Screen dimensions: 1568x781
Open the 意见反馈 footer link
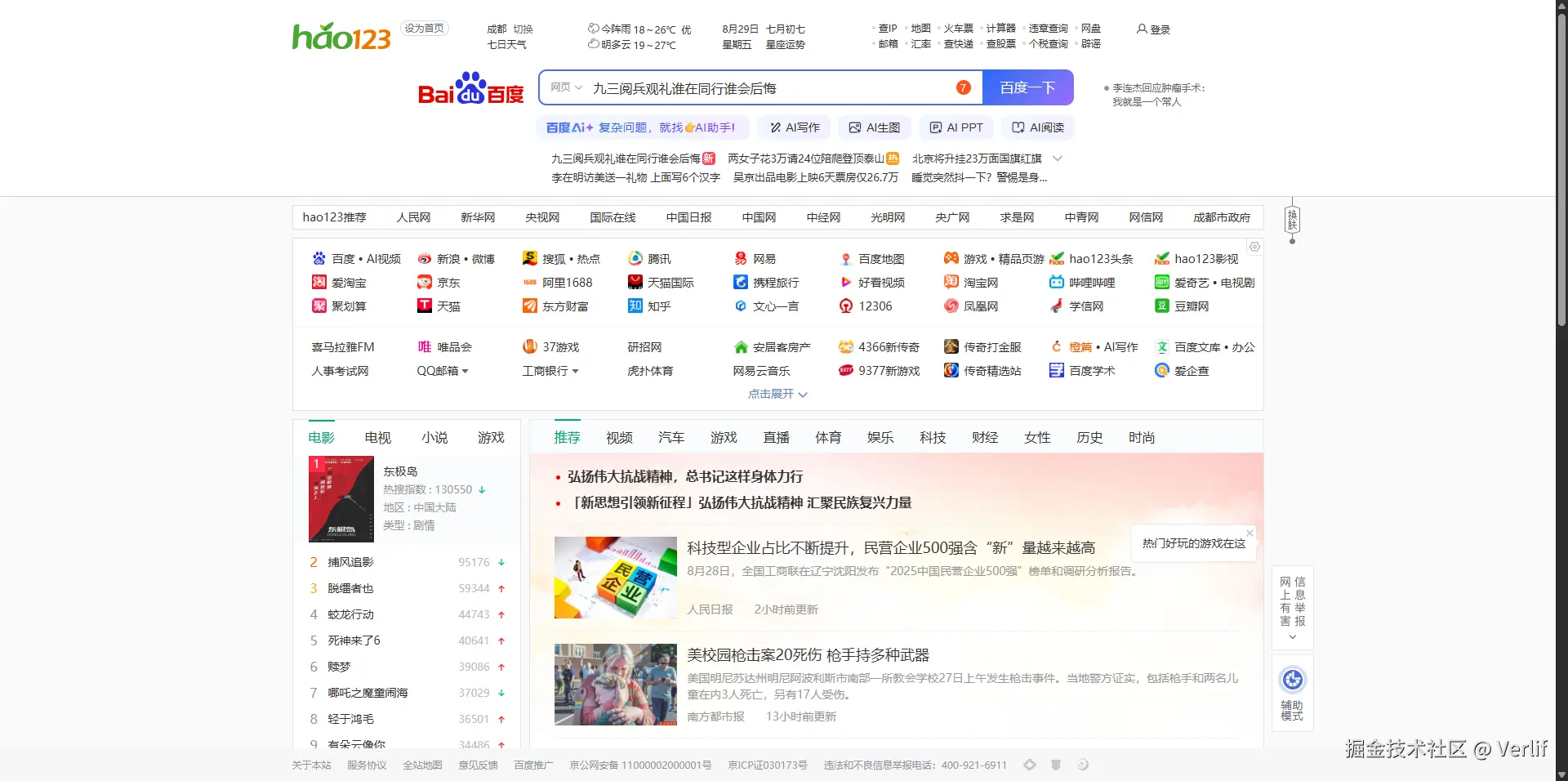pos(478,765)
